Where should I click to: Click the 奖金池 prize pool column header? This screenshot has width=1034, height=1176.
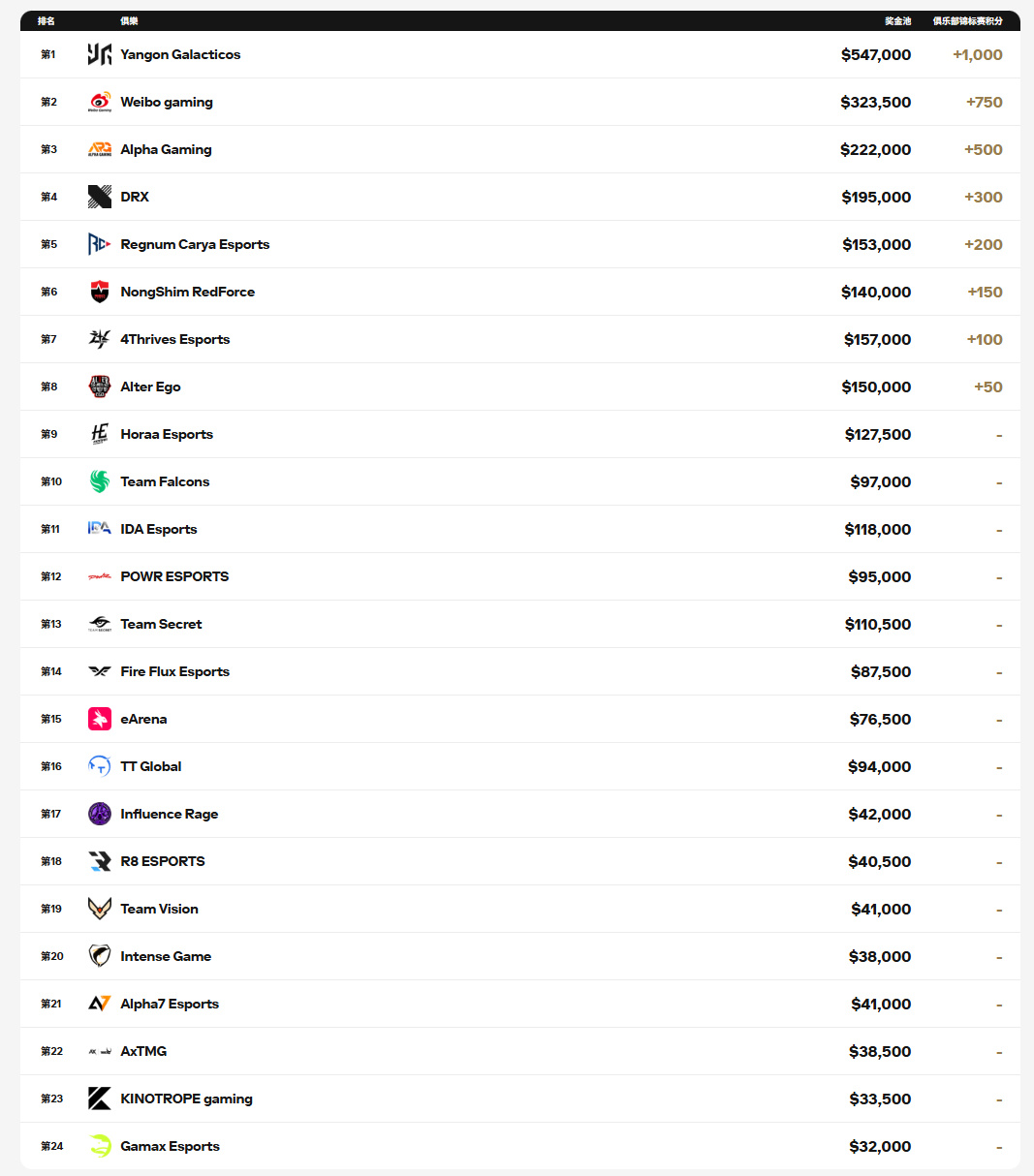[897, 20]
